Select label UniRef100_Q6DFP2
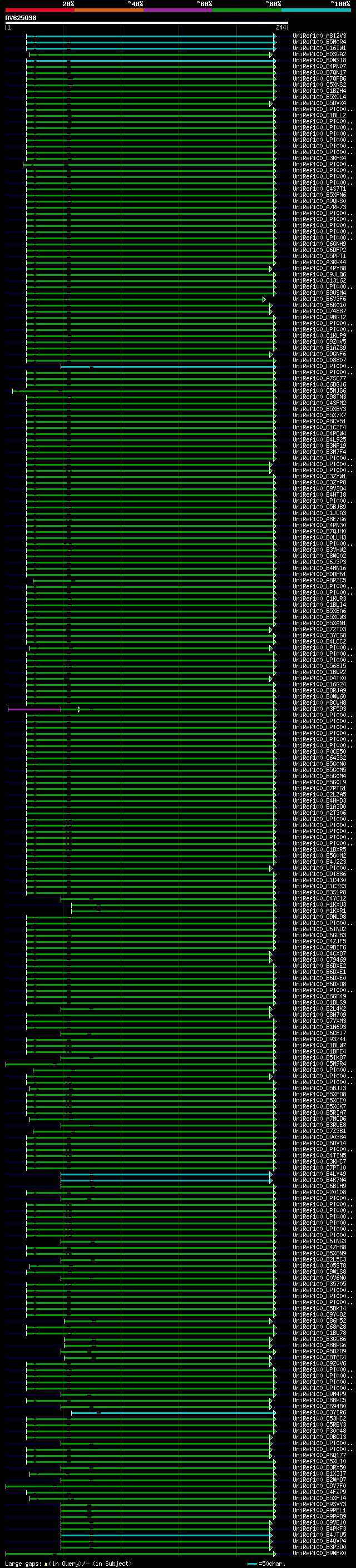 [x=319, y=250]
